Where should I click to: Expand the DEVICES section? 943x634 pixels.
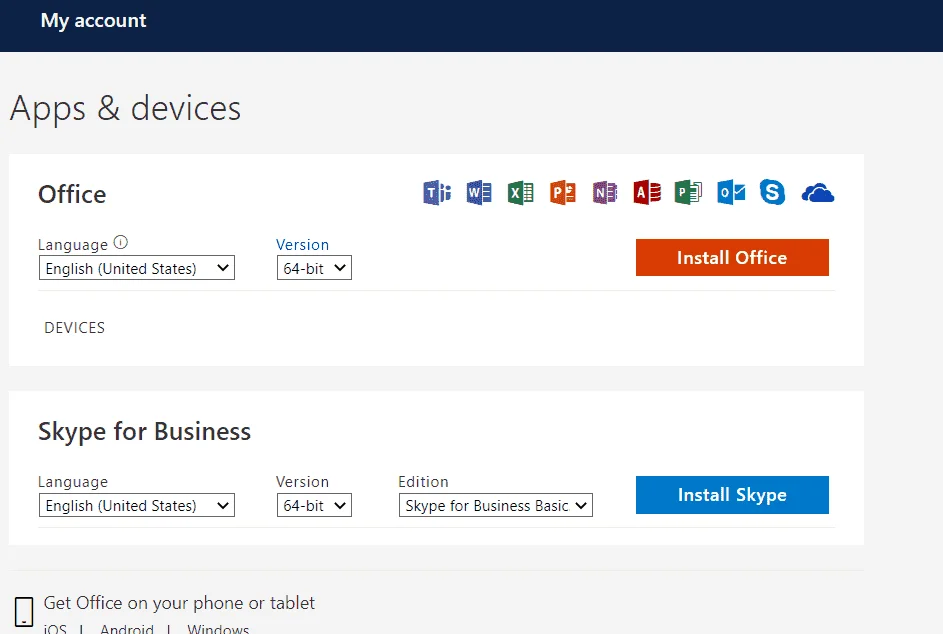tap(75, 328)
